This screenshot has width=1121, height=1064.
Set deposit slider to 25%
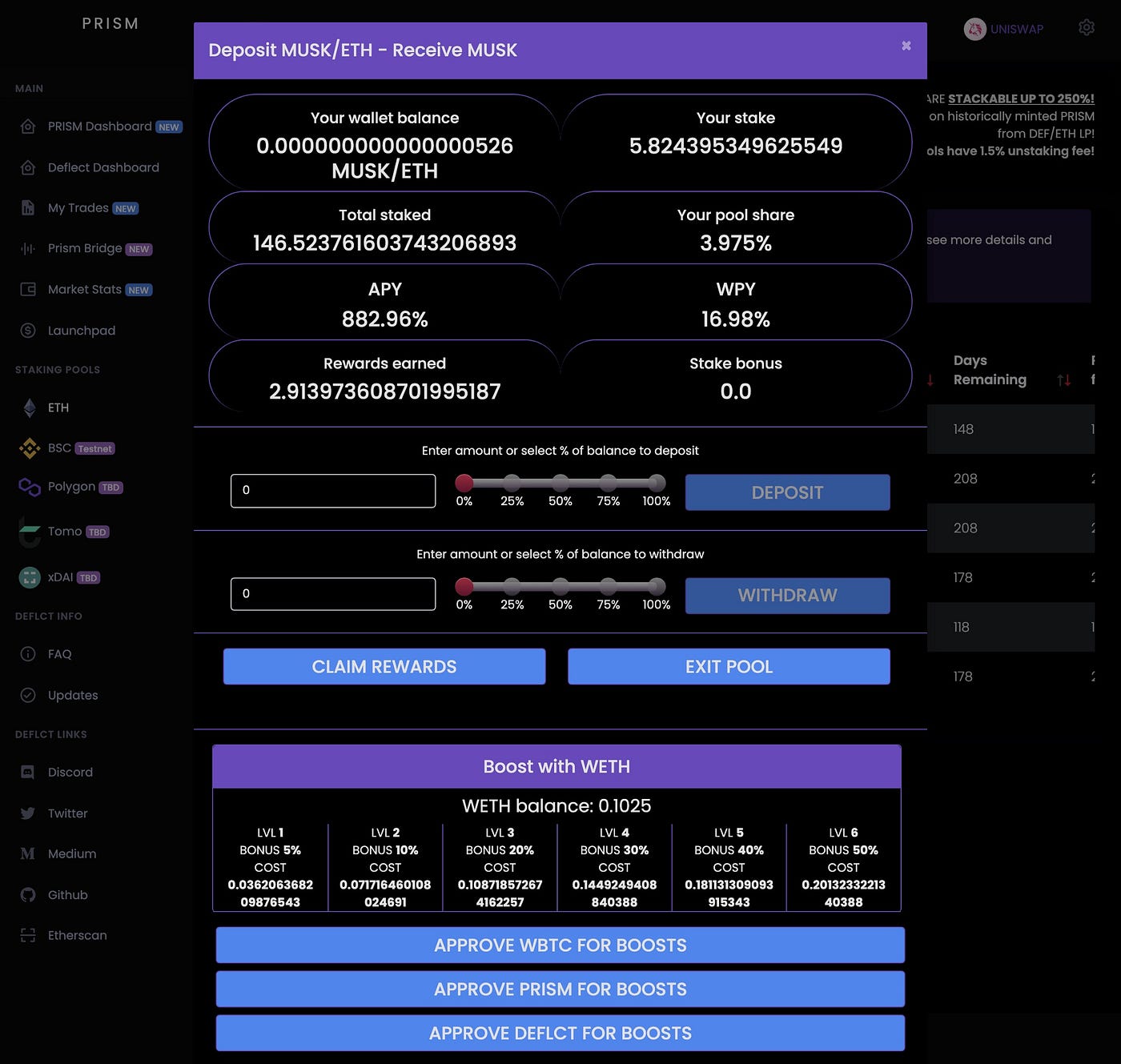[512, 483]
